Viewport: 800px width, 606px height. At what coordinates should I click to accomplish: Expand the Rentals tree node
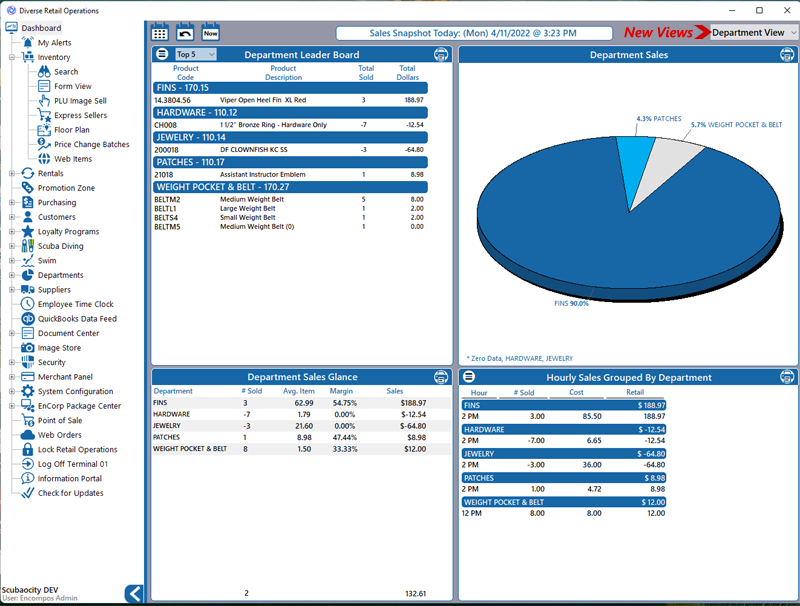pos(12,173)
